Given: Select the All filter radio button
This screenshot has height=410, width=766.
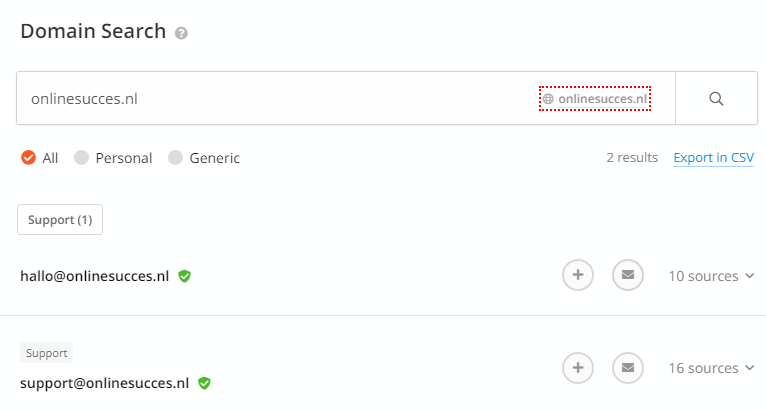Looking at the screenshot, I should [28, 158].
